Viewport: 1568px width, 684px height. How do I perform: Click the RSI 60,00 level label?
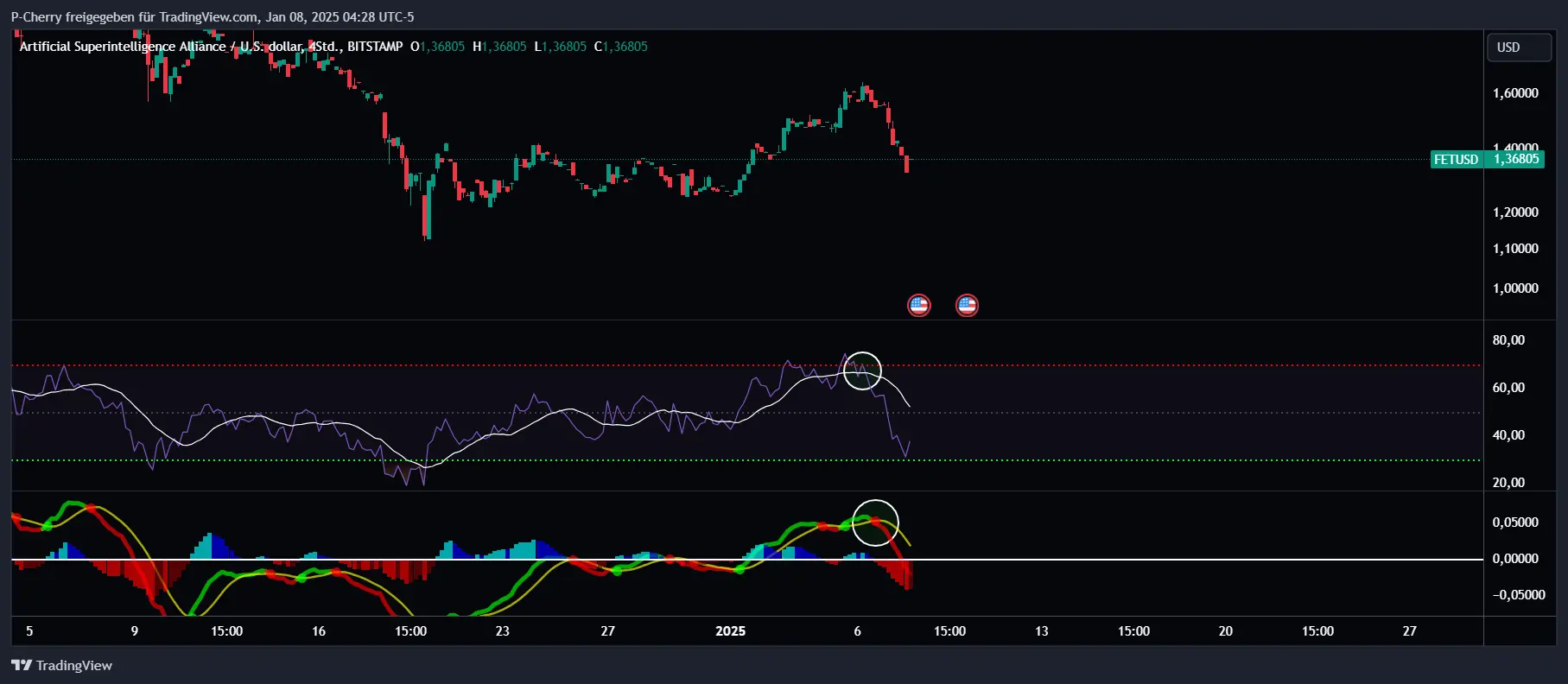(1508, 388)
